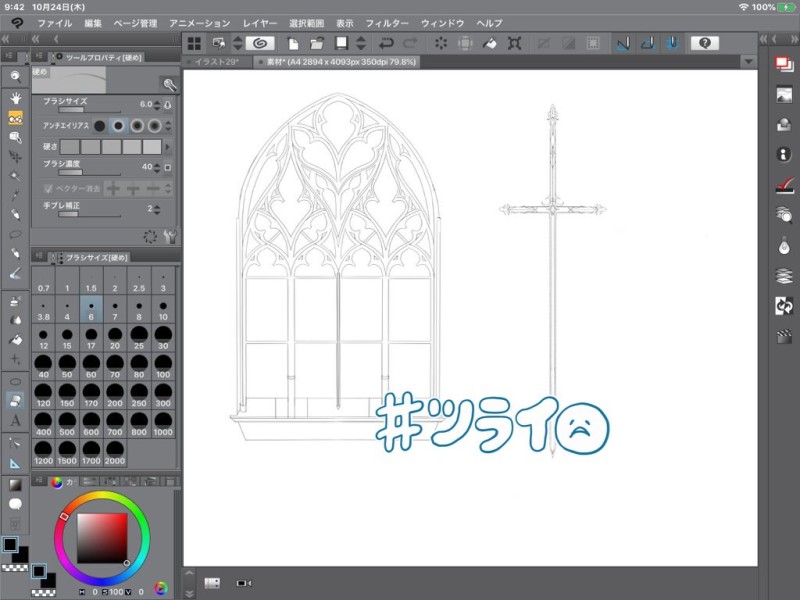The height and width of the screenshot is (600, 800).
Task: Select the strongest anti-aliasing option
Action: (x=155, y=125)
